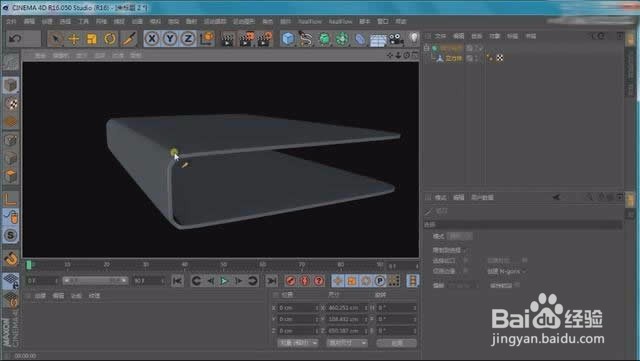Add a Cube primitive object
The height and width of the screenshot is (361, 640).
click(x=288, y=39)
